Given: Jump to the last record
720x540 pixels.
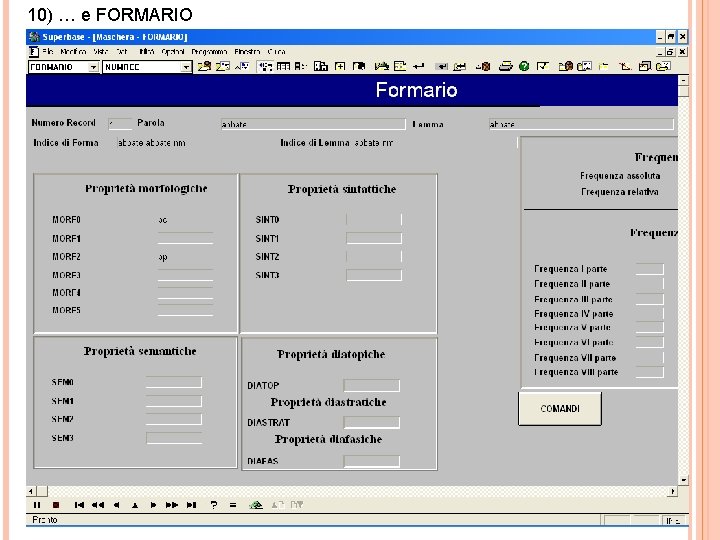Looking at the screenshot, I should [x=191, y=505].
